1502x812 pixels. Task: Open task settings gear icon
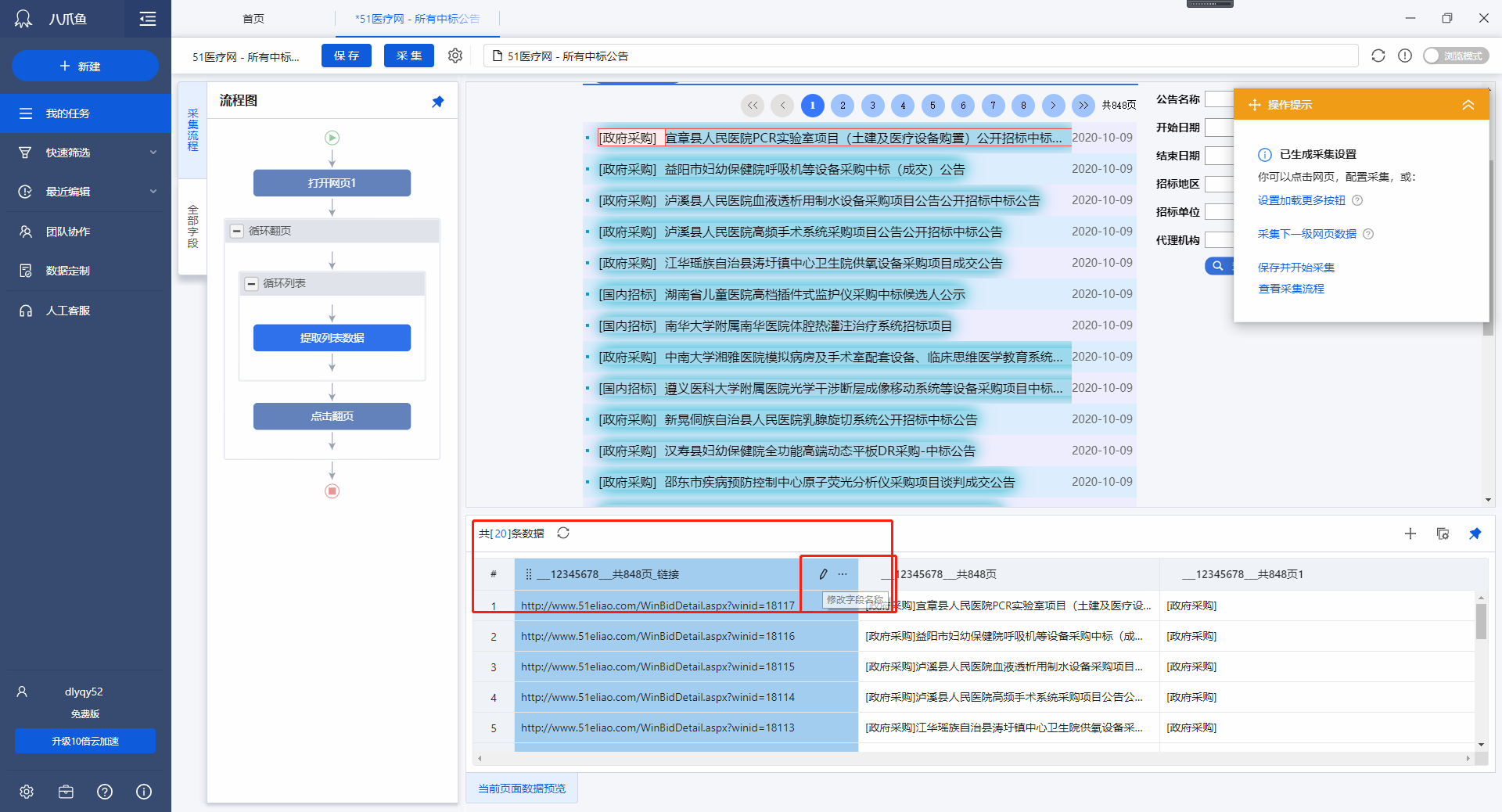pos(455,56)
